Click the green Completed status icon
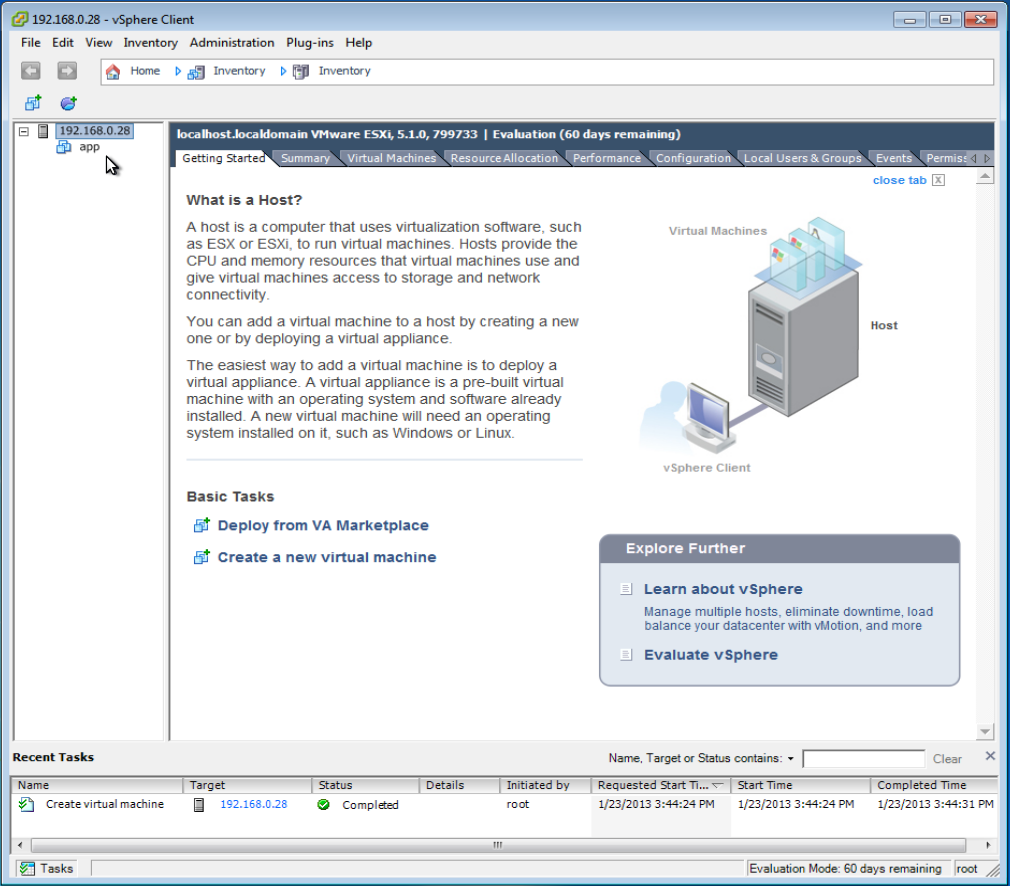Viewport: 1010px width, 886px height. pyautogui.click(x=323, y=804)
